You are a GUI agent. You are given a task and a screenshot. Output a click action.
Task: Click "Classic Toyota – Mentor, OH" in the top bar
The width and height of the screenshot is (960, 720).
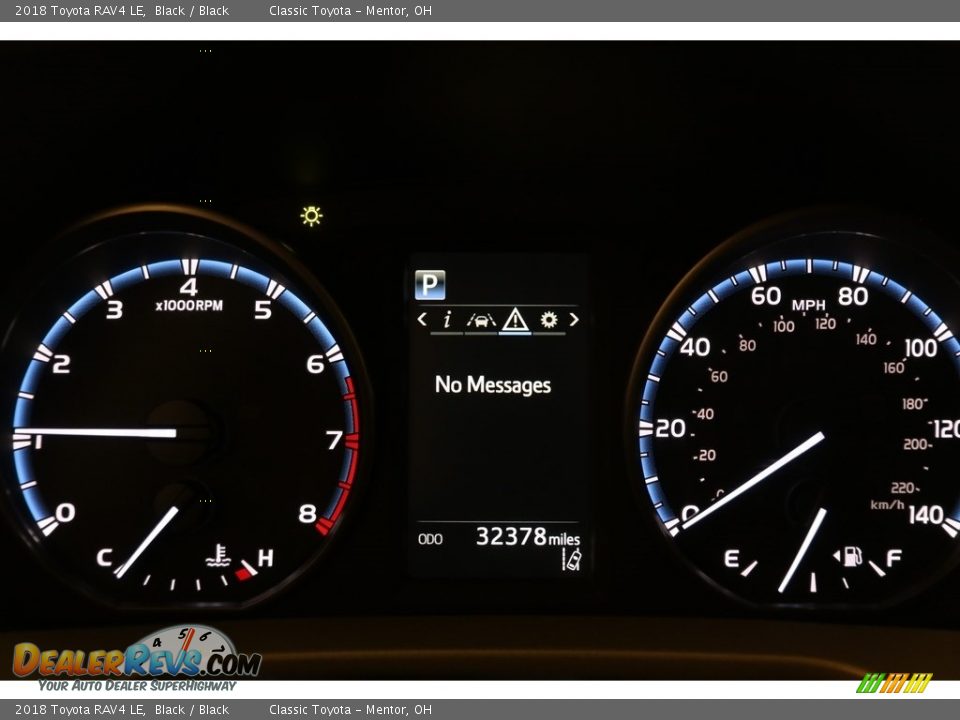[350, 10]
